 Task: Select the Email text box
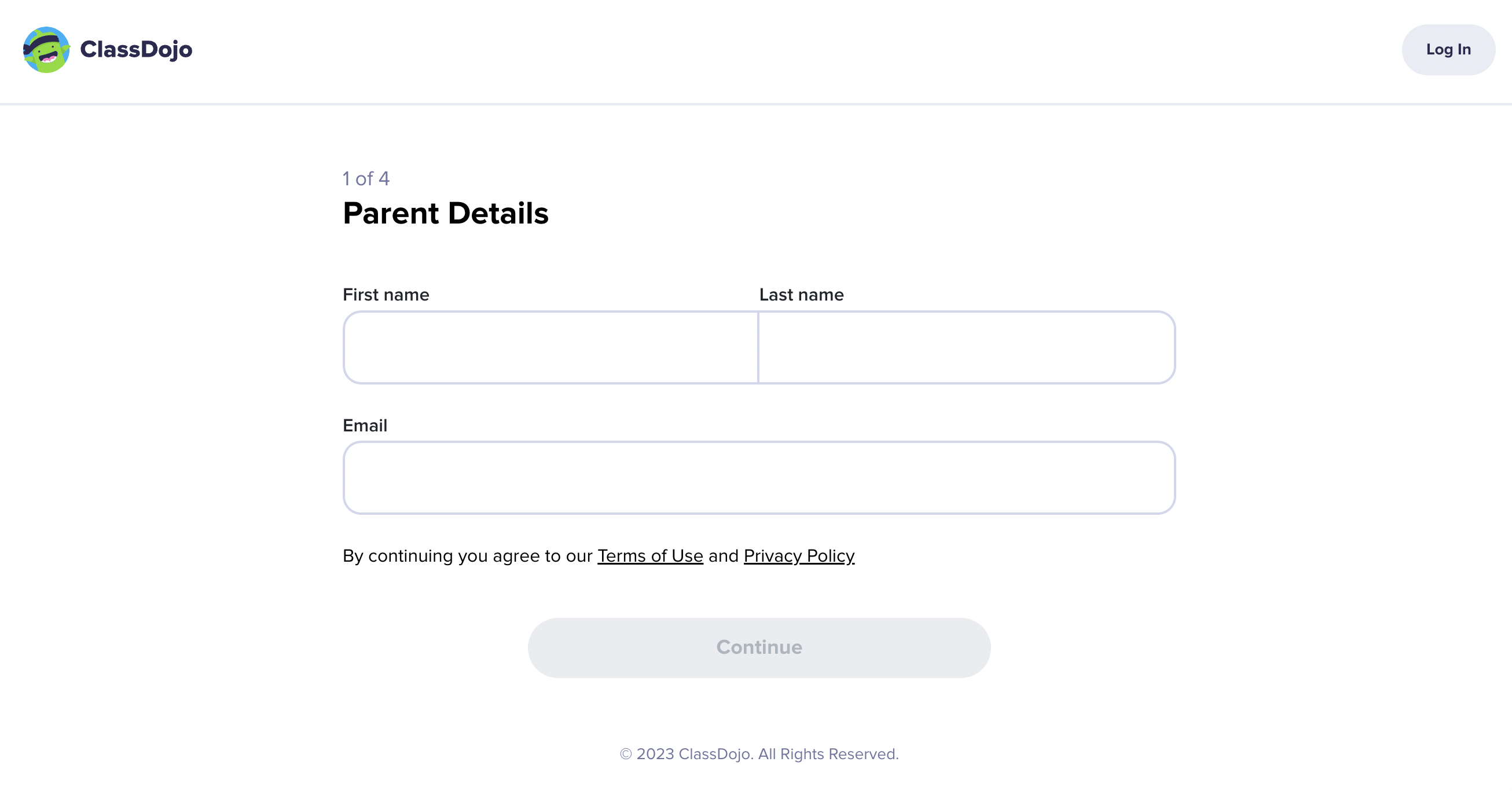coord(758,477)
